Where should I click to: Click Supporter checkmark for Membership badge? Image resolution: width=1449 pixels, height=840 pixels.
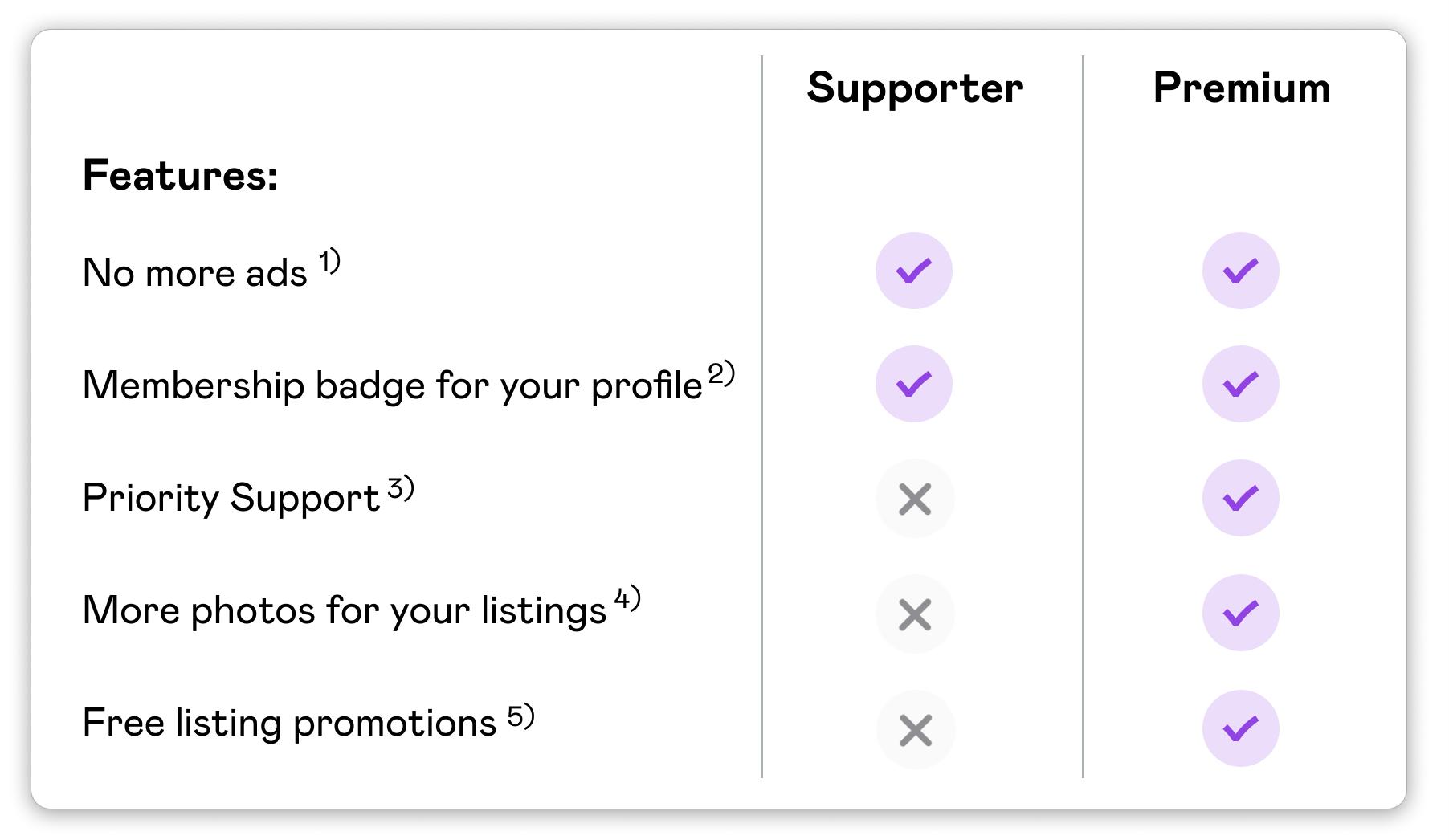point(914,384)
